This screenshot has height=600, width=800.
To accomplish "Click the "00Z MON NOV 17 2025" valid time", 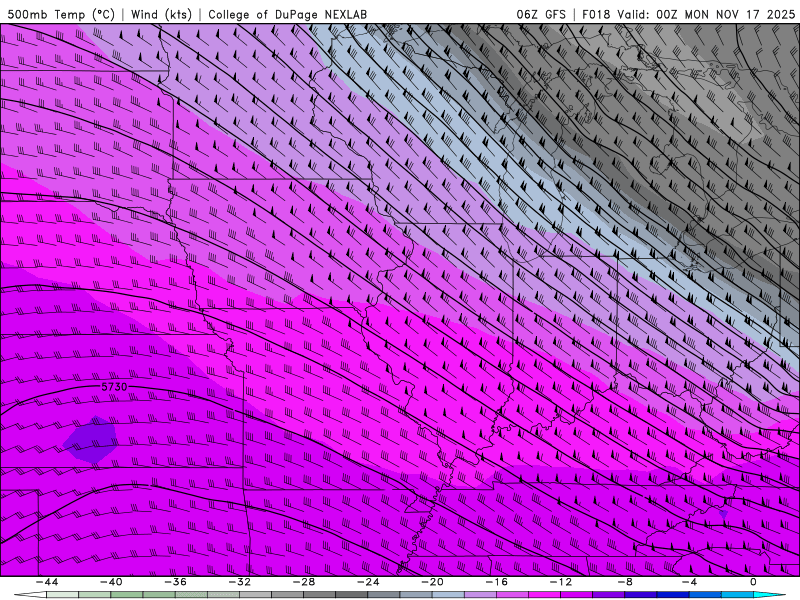I will [x=726, y=14].
